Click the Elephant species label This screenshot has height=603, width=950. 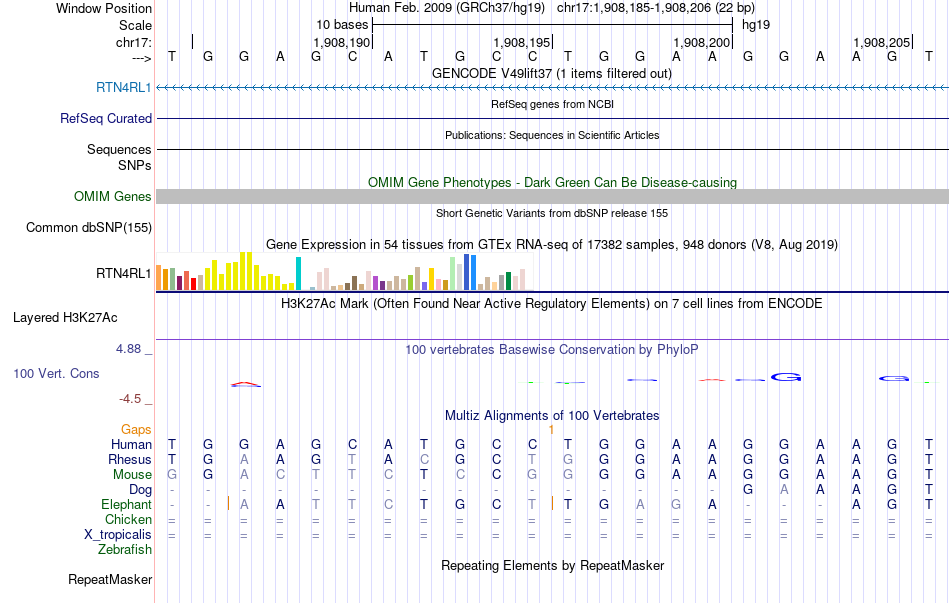coord(127,504)
